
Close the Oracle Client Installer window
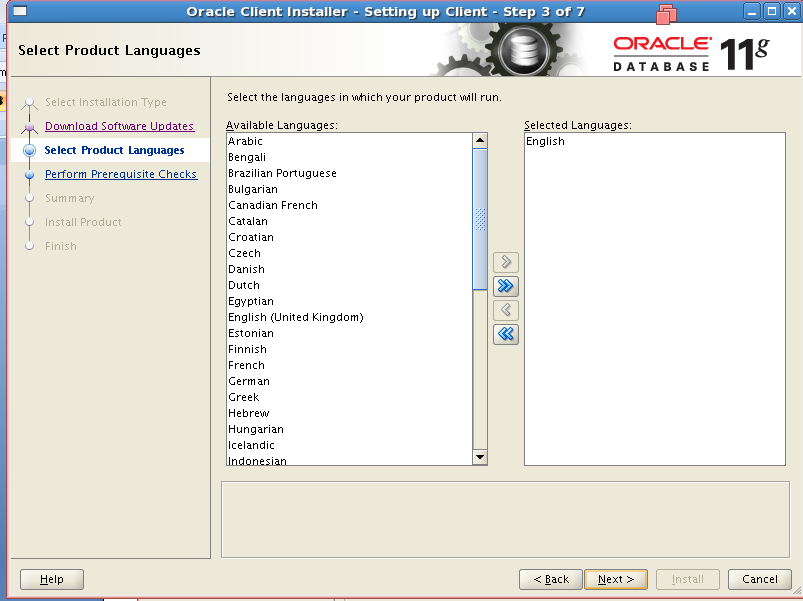pos(792,11)
